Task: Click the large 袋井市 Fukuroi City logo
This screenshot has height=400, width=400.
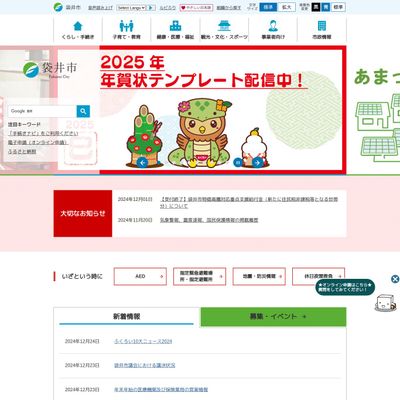Action: [x=50, y=69]
